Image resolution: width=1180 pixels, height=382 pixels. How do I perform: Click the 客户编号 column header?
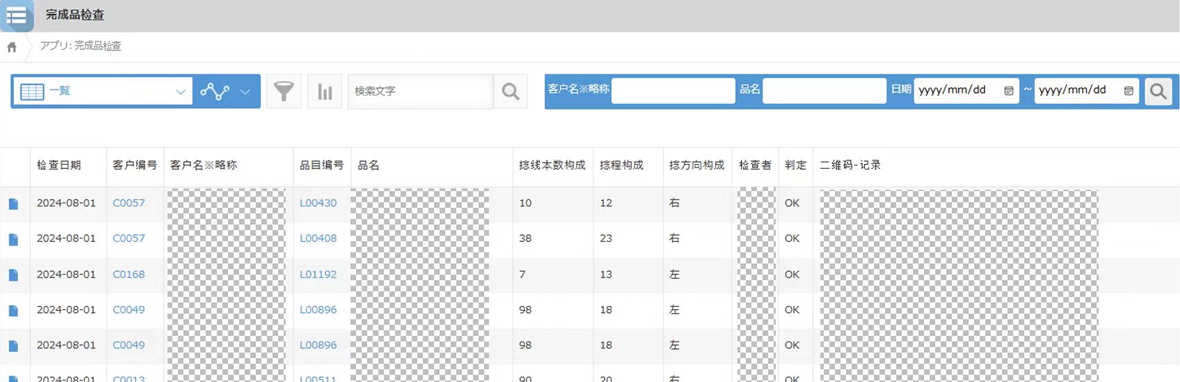(x=135, y=165)
